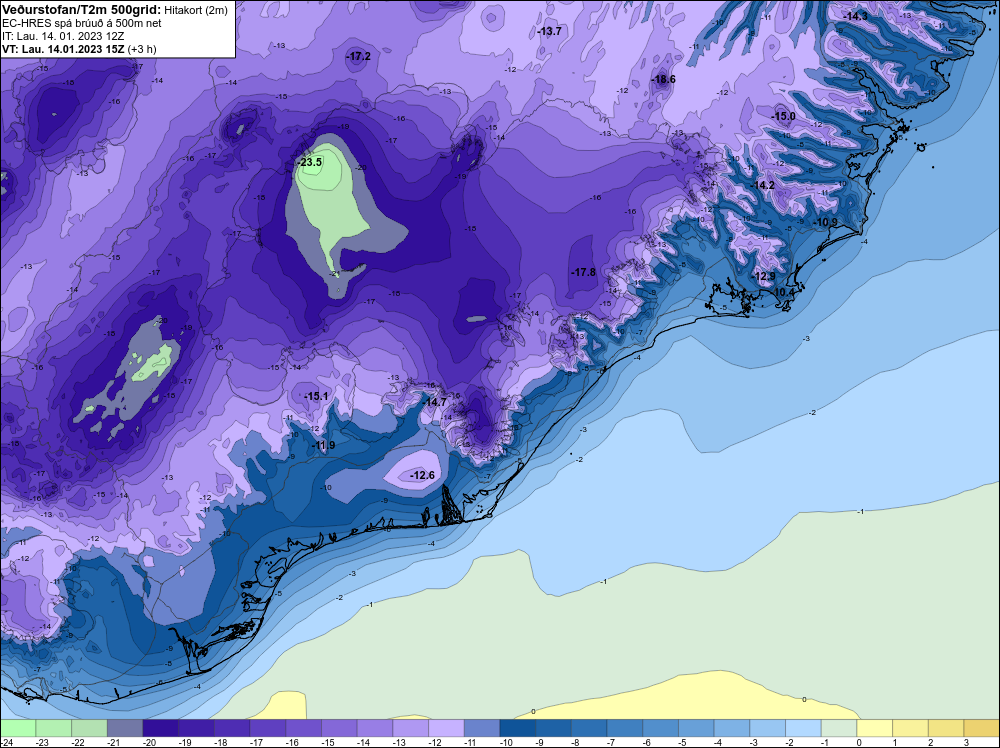Image resolution: width=1000 pixels, height=748 pixels.
Task: Click the -12.6 temperature value
Action: pyautogui.click(x=422, y=475)
